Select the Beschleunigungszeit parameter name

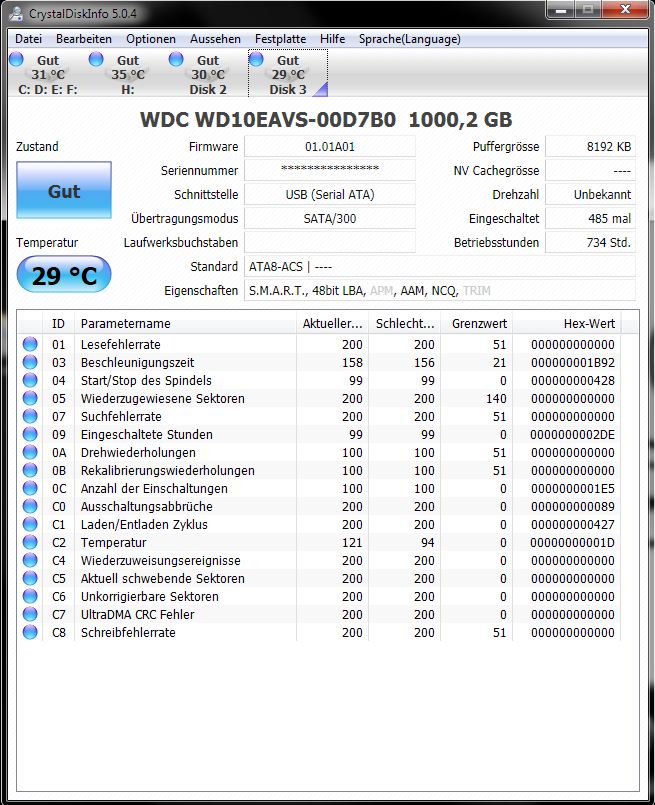(138, 362)
